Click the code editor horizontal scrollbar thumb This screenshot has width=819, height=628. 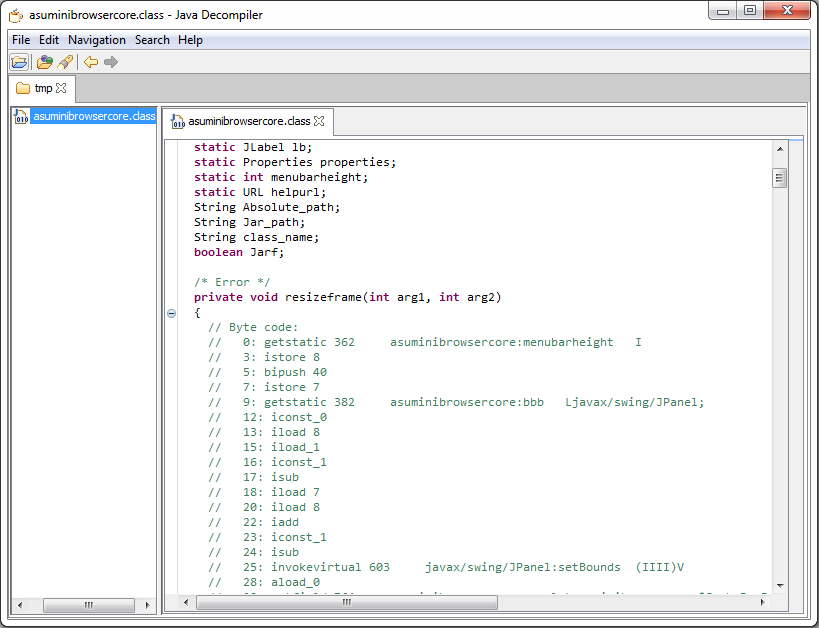[347, 602]
